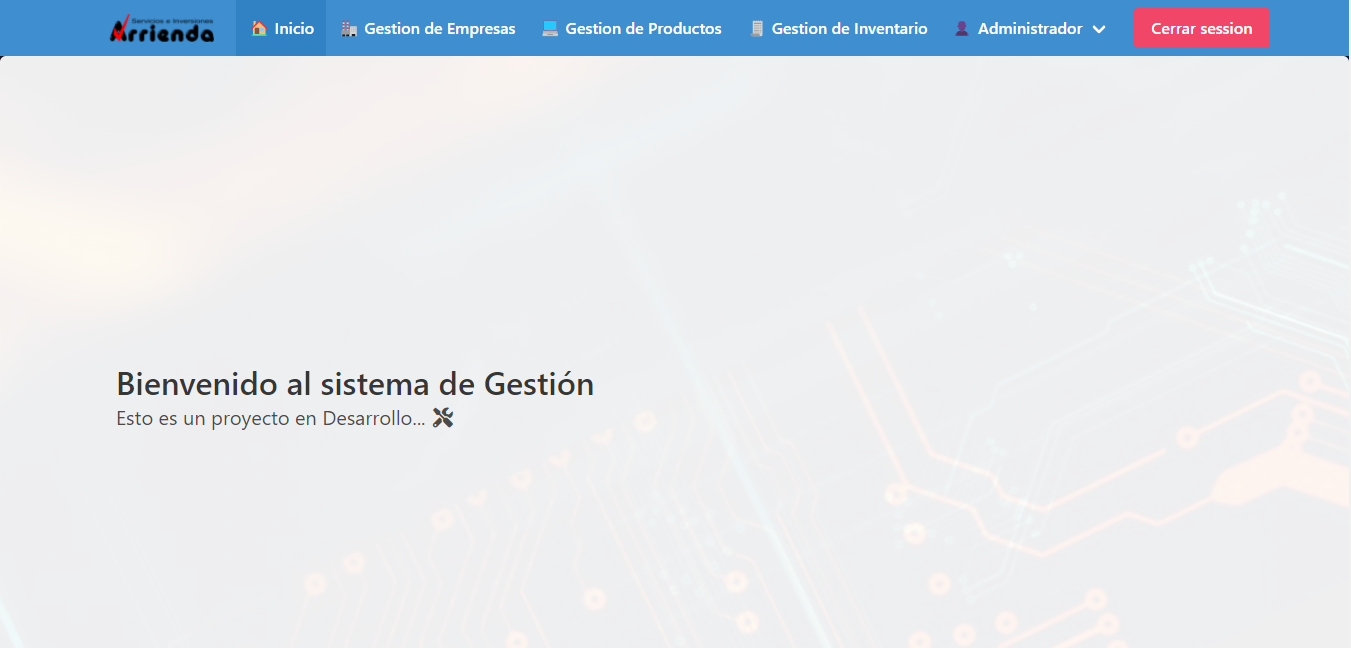Click the Administrador label text

pos(1029,29)
